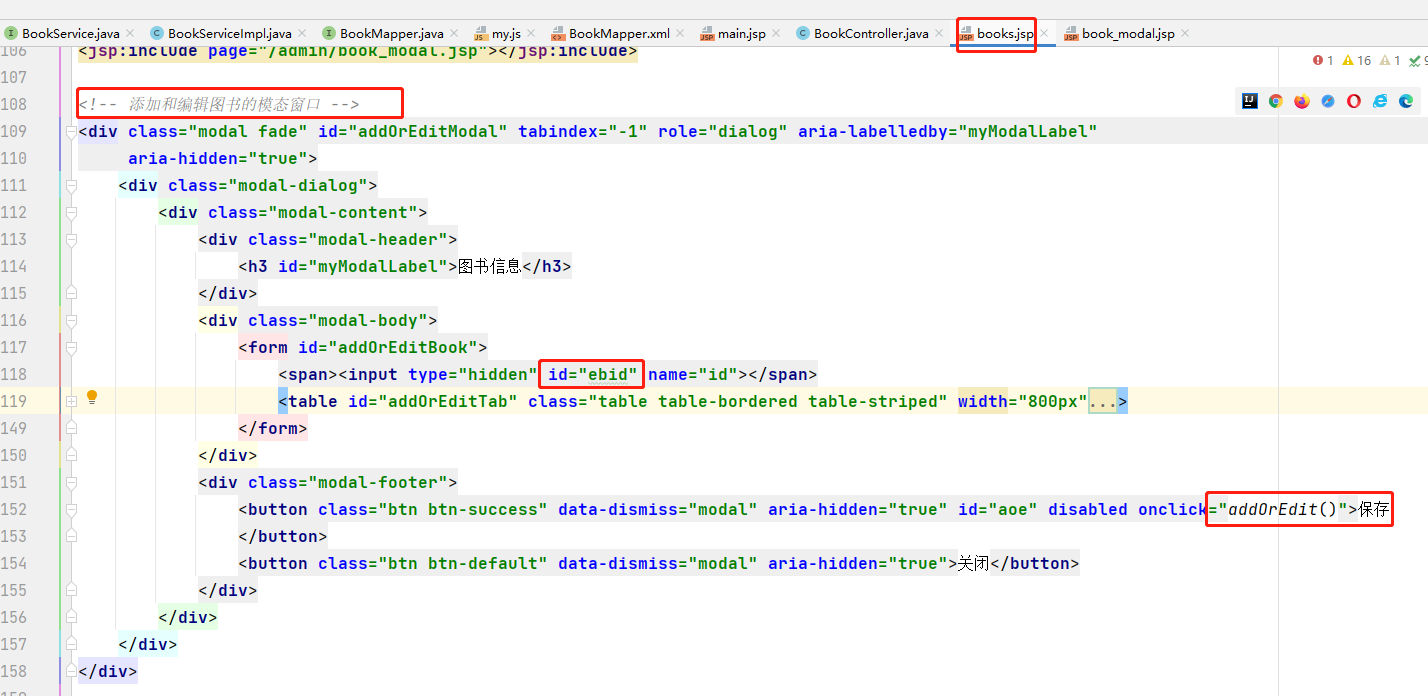The height and width of the screenshot is (696, 1428).
Task: Collapse the modal-header div at line 113
Action: click(x=71, y=239)
